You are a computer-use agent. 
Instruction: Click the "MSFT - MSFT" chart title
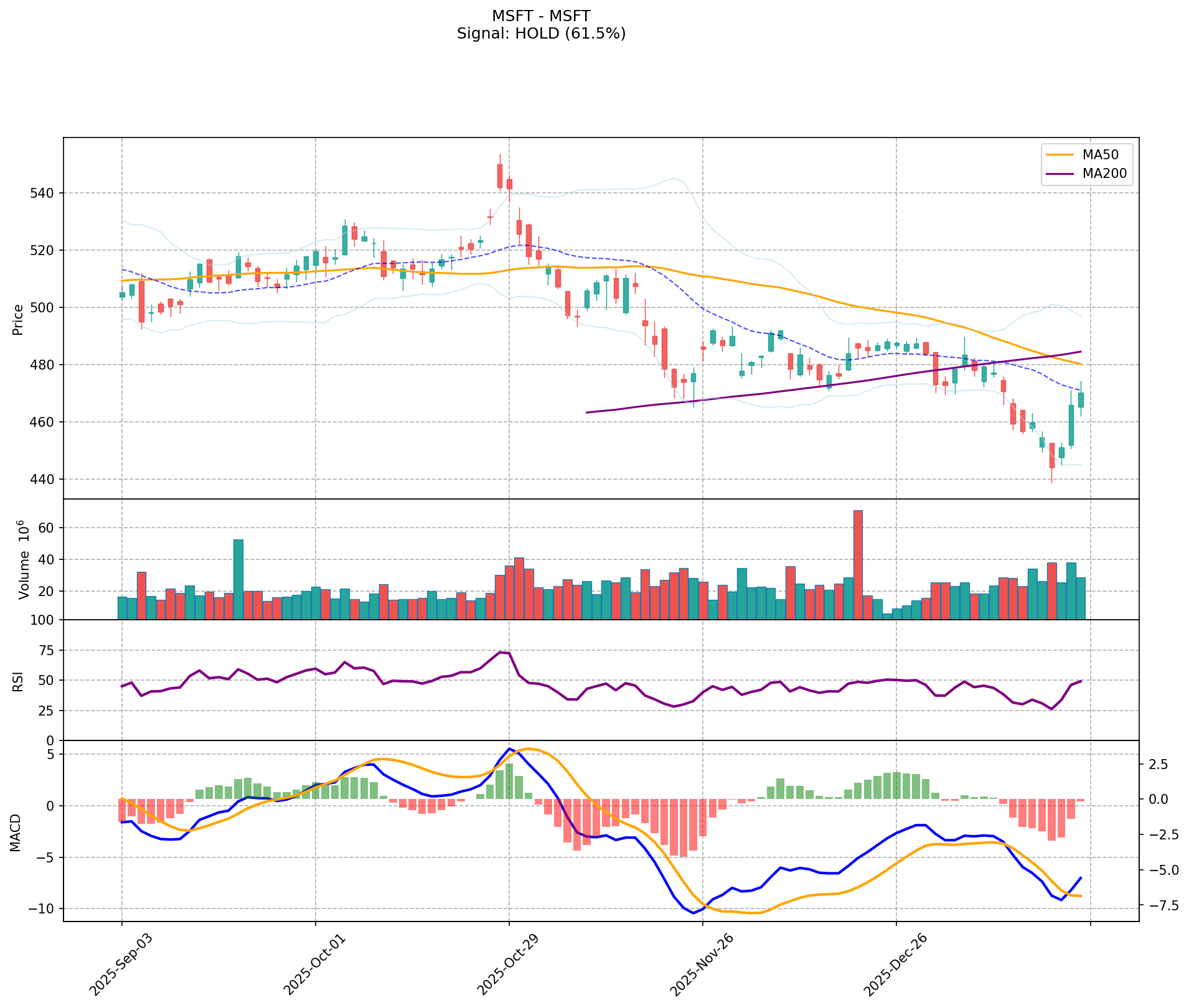coord(540,16)
